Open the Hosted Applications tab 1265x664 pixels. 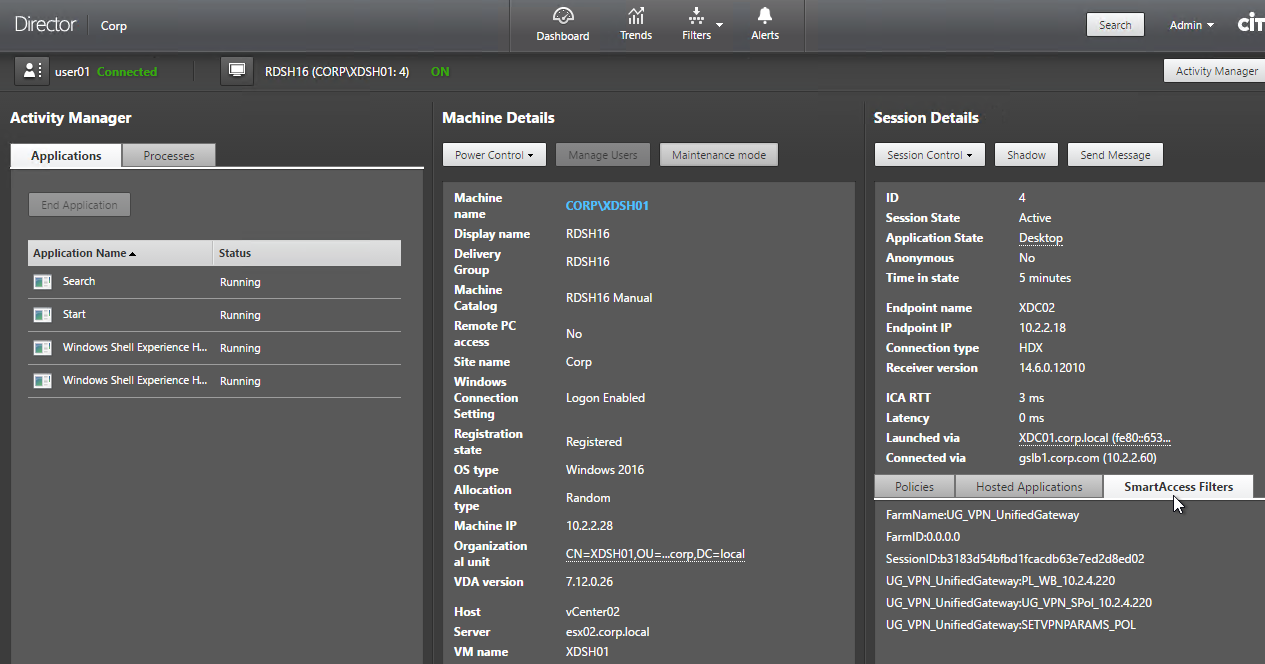click(x=1029, y=487)
